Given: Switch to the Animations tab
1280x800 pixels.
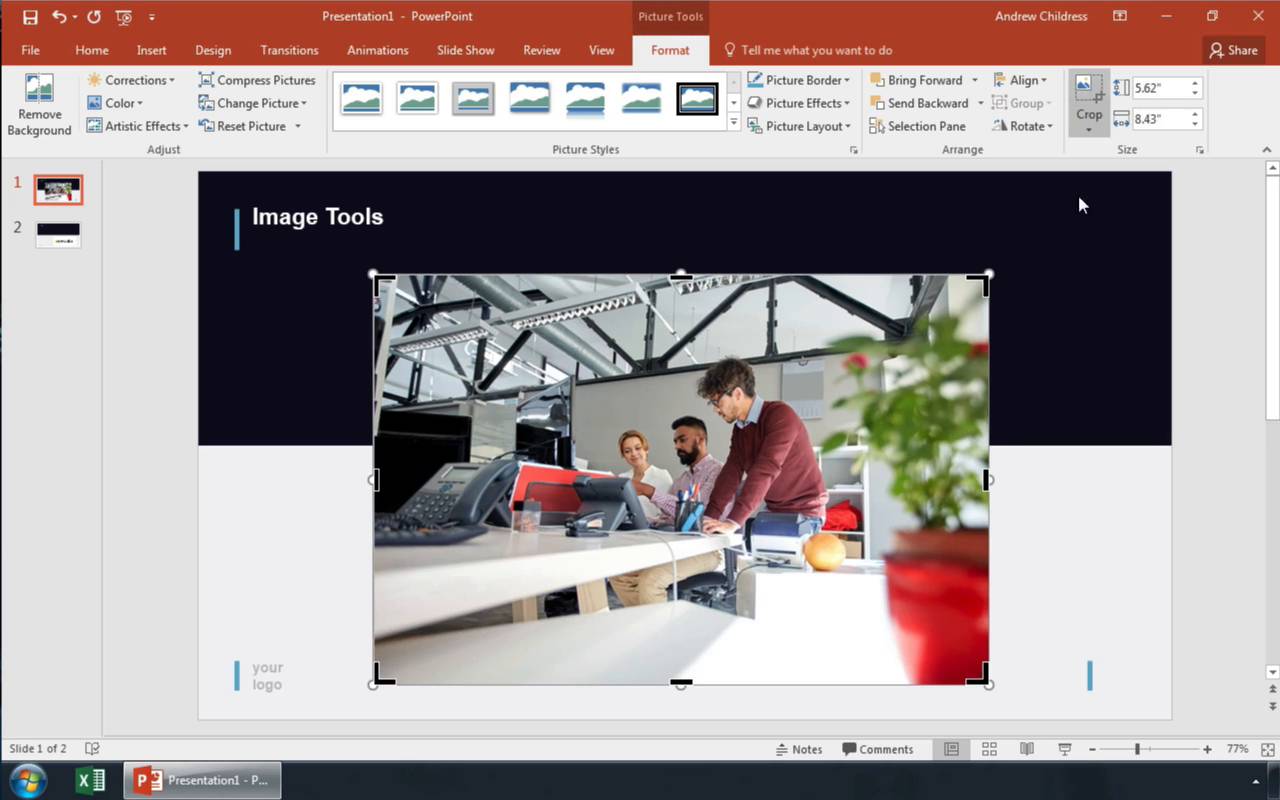Looking at the screenshot, I should [377, 50].
